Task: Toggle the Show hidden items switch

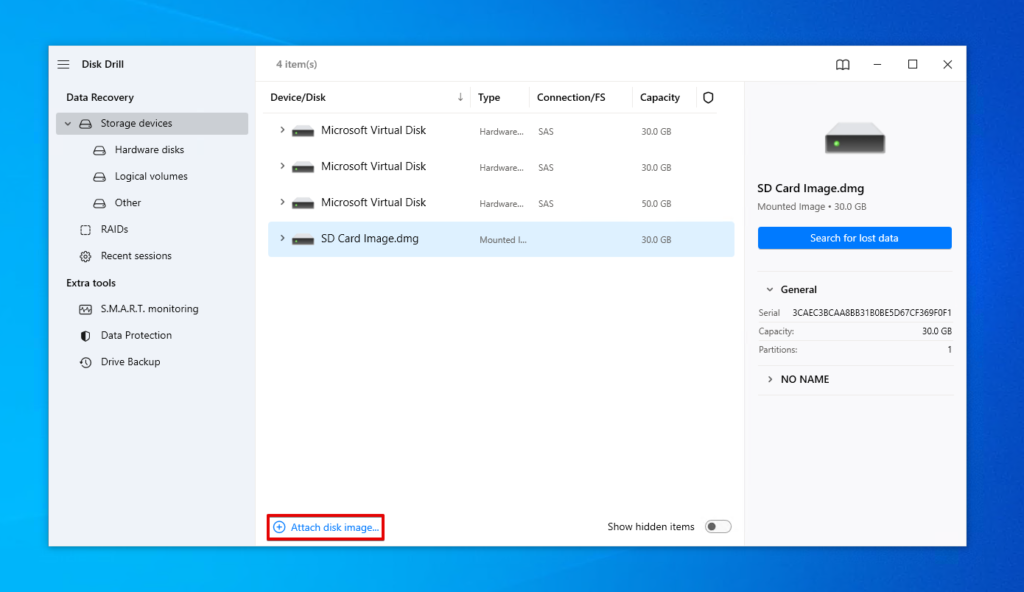Action: (x=718, y=527)
